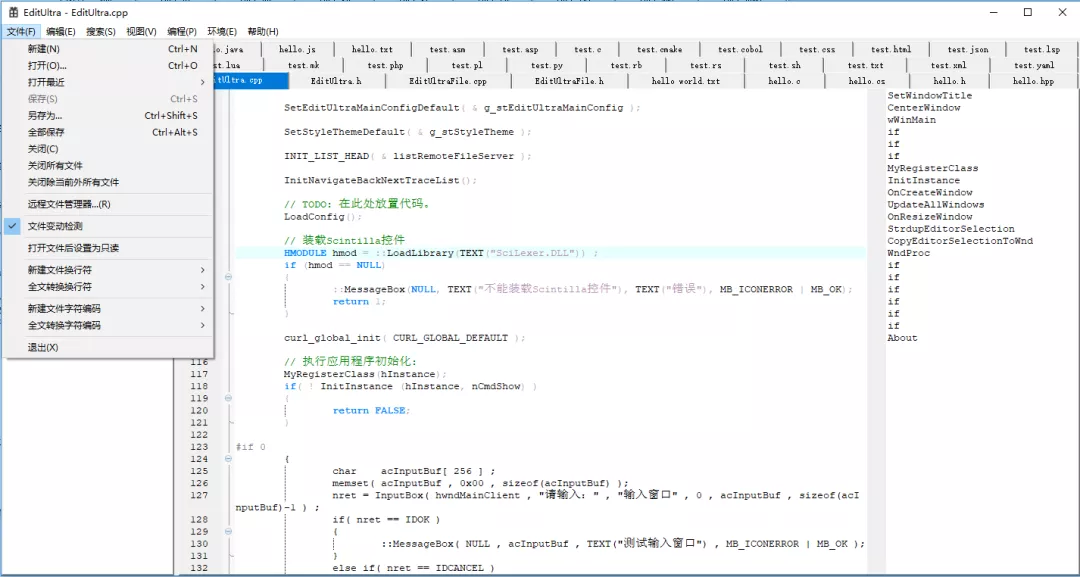Switch to the EditUltraFile.cpp tab
Screen dimensions: 1080x577
point(448,81)
